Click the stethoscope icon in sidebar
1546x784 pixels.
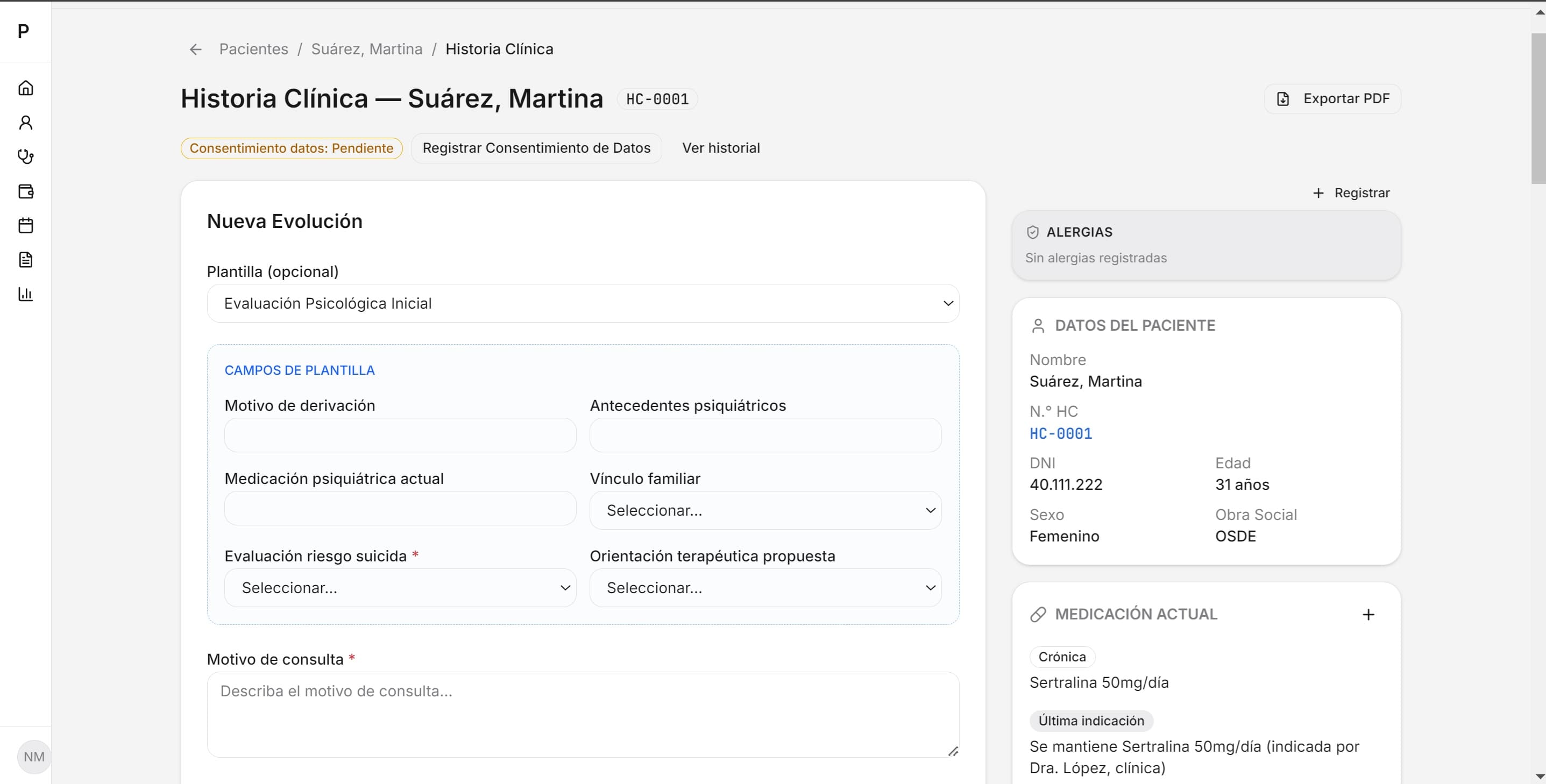coord(25,156)
